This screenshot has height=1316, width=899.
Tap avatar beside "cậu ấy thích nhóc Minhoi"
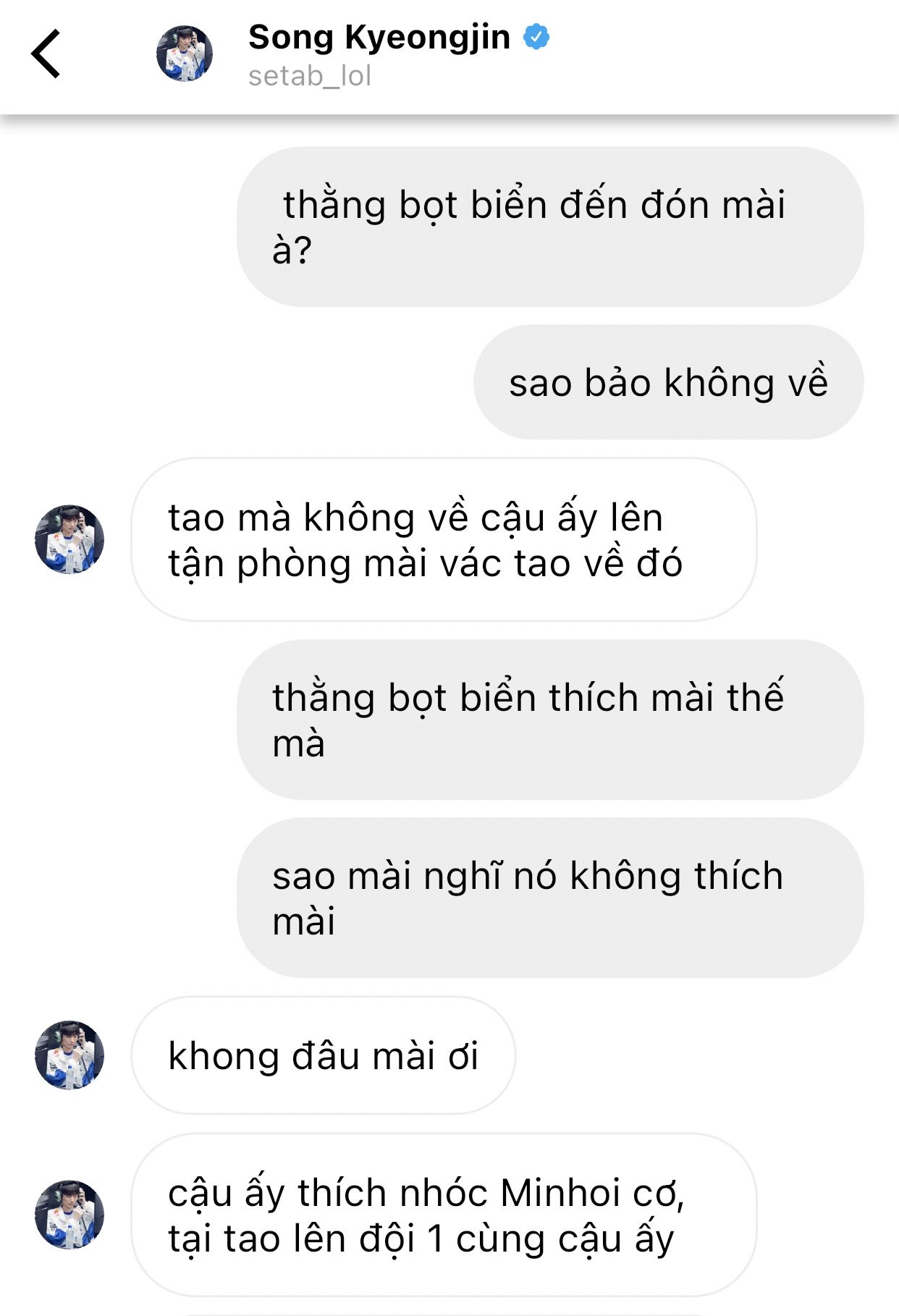point(69,1215)
